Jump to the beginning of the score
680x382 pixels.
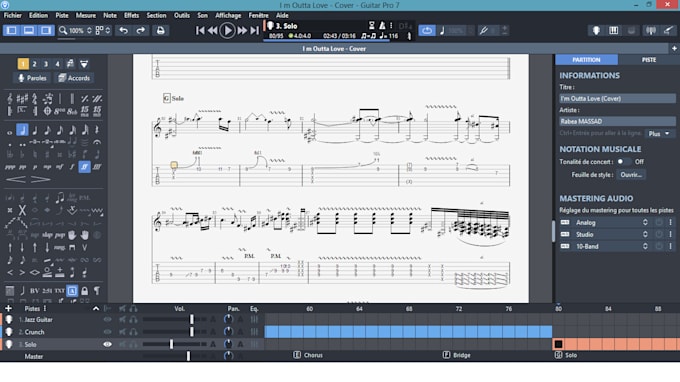pyautogui.click(x=200, y=30)
